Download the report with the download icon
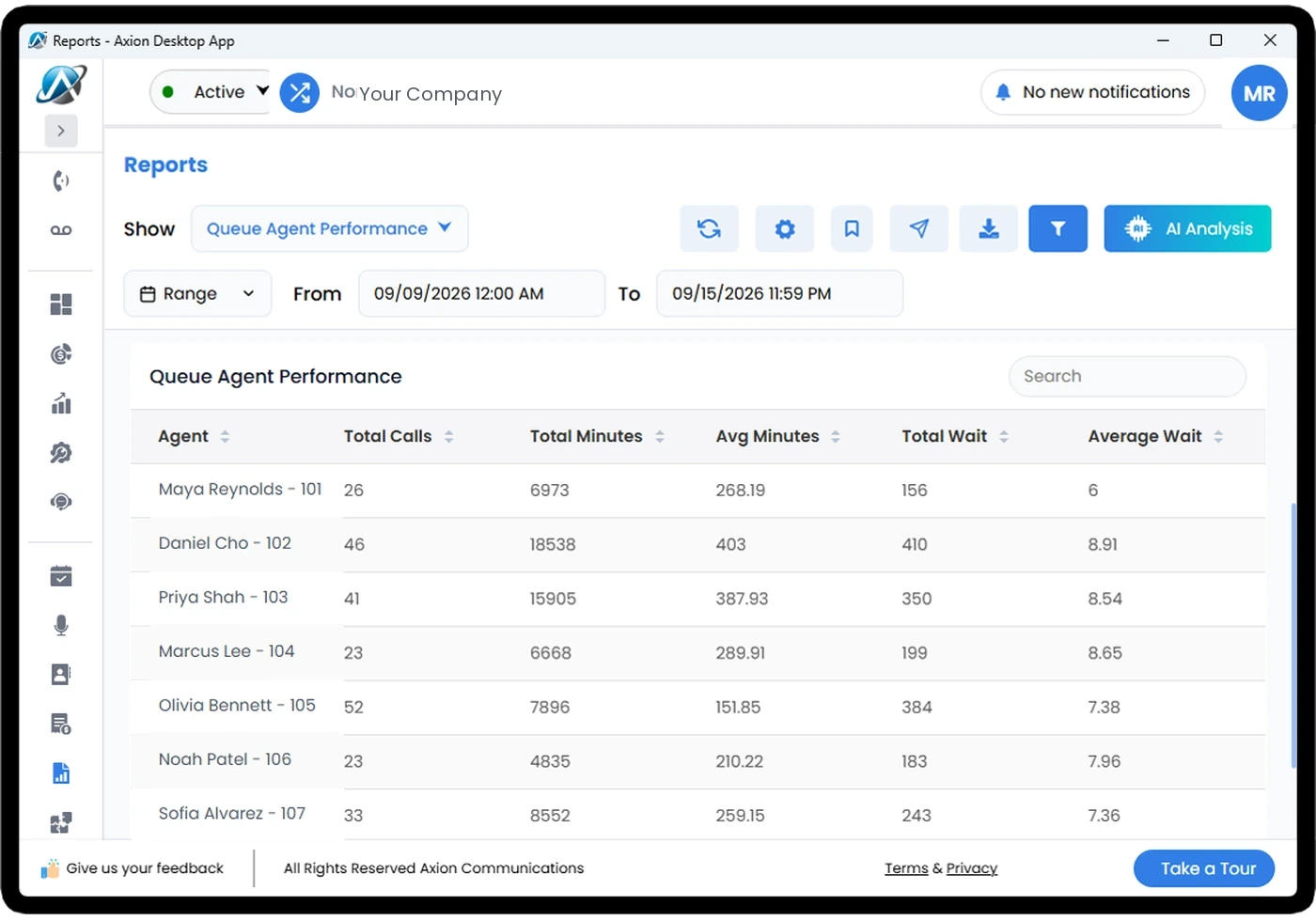 989,228
